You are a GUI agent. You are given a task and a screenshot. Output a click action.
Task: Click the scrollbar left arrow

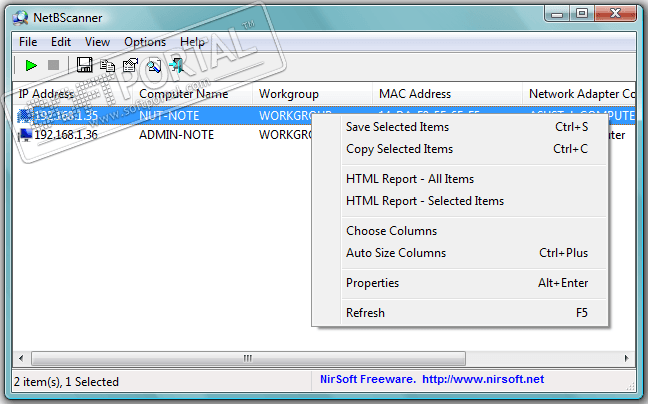tap(21, 358)
